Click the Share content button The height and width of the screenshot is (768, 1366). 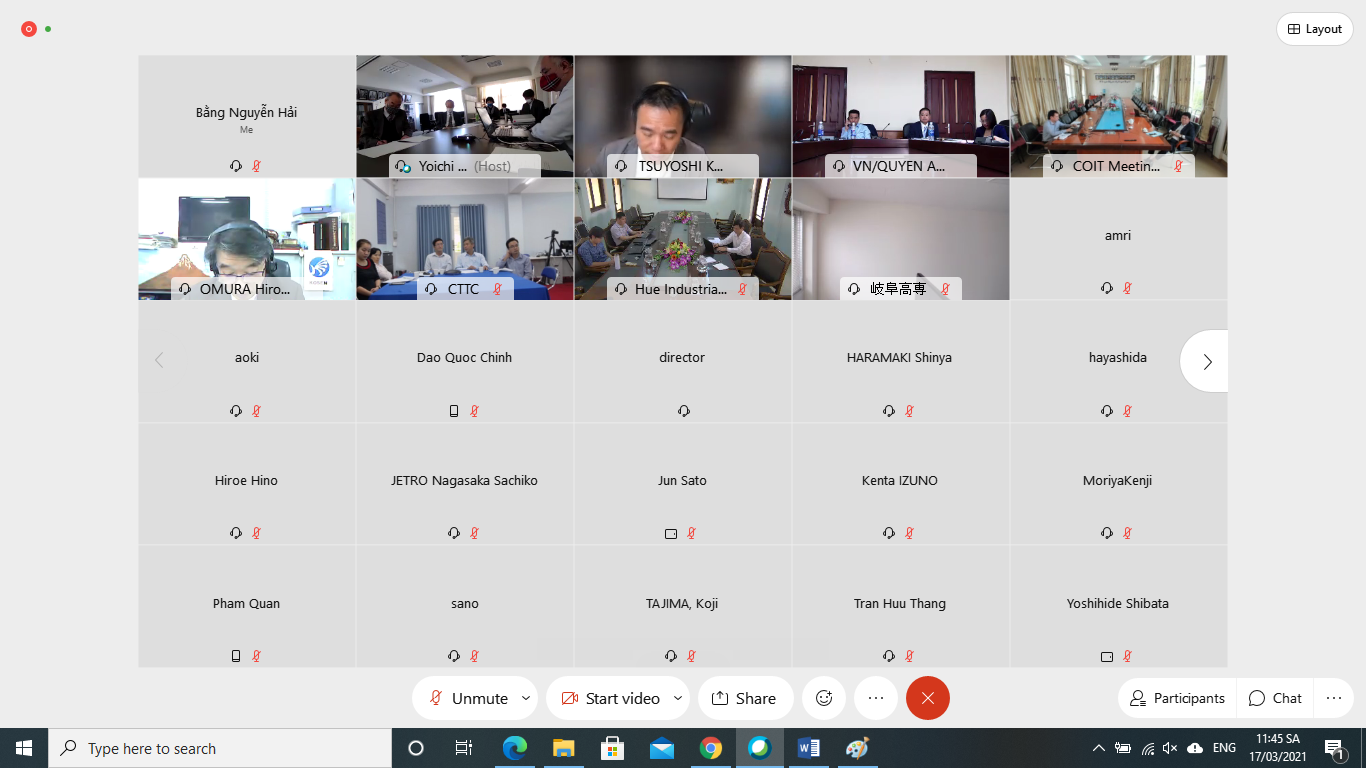pos(744,698)
